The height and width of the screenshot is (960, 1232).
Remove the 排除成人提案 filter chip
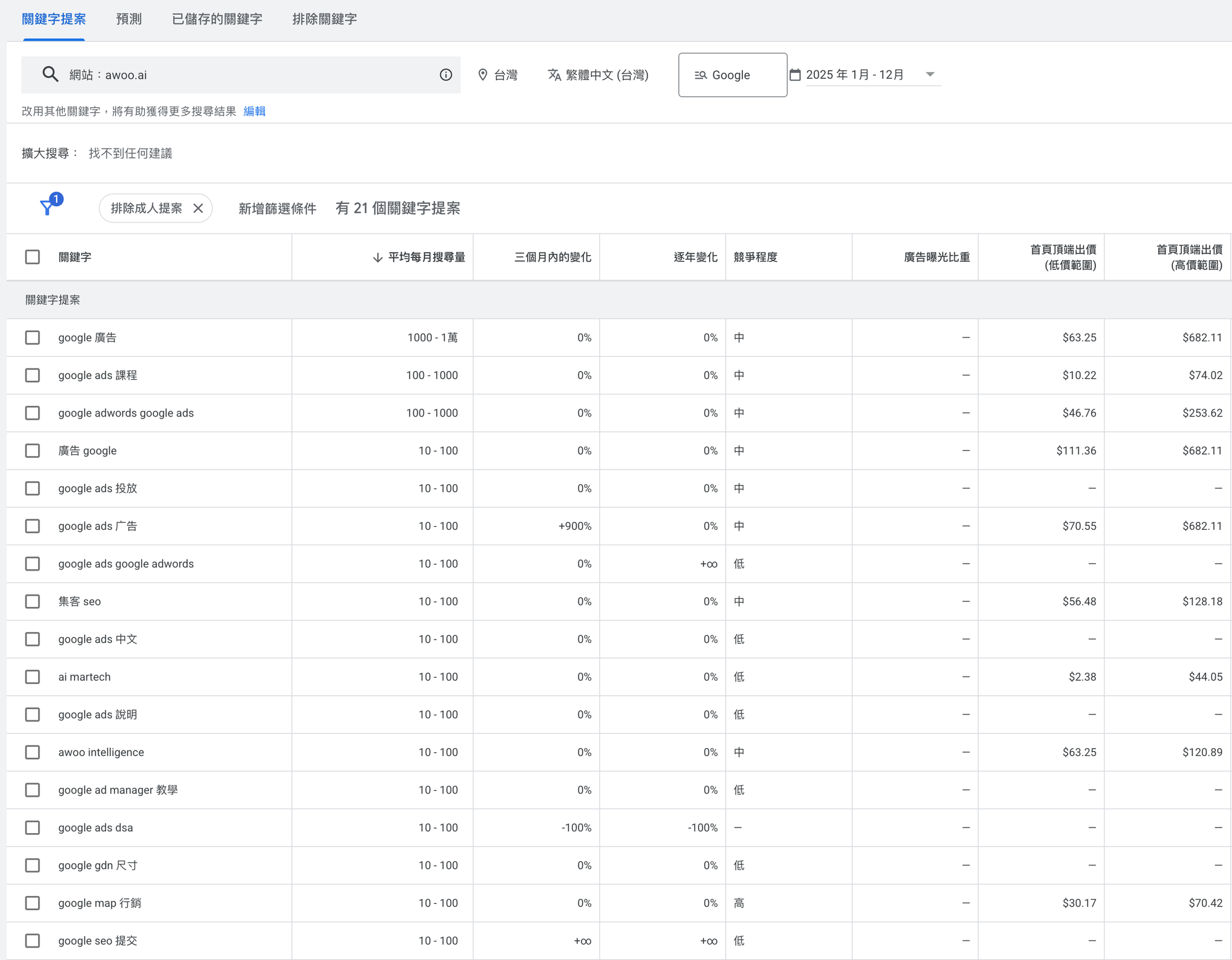198,208
